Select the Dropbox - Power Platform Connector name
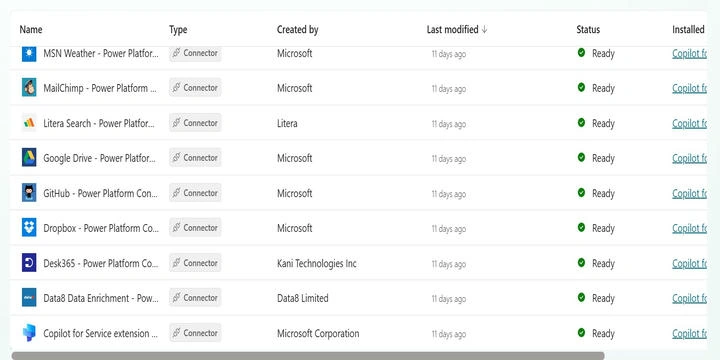720x360 pixels. point(101,229)
